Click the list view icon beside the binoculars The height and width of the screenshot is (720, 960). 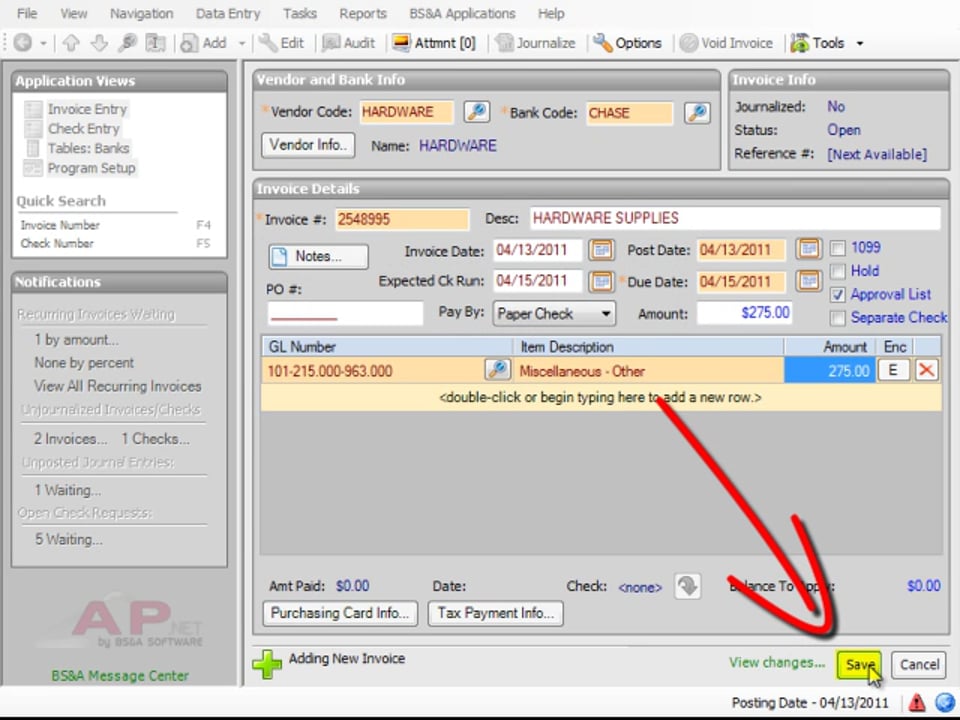point(155,43)
